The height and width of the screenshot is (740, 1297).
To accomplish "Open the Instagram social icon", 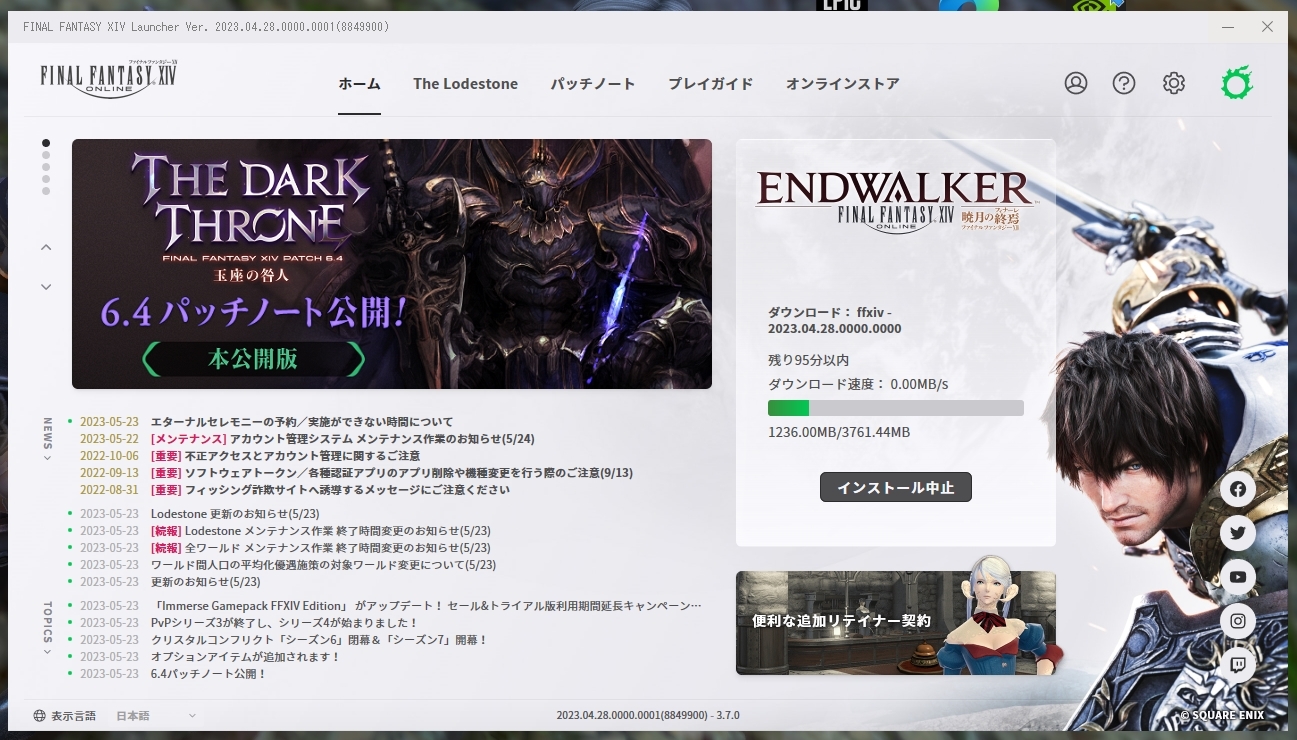I will (1238, 621).
